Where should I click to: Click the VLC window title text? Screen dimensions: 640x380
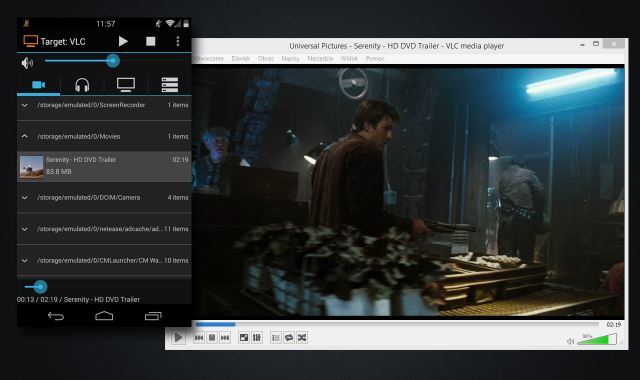tap(396, 46)
